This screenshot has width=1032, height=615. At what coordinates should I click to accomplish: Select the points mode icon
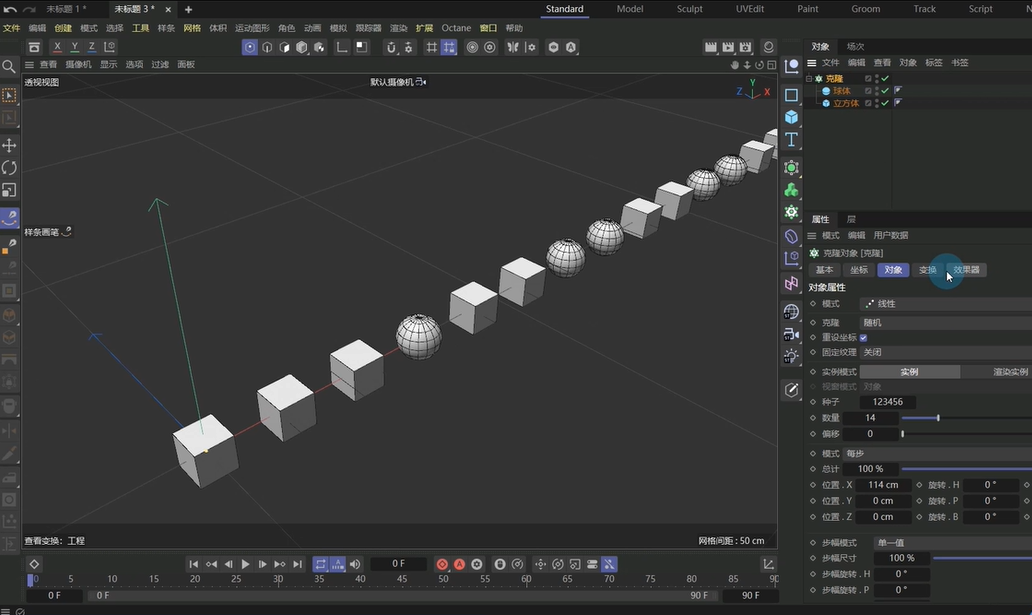(249, 47)
